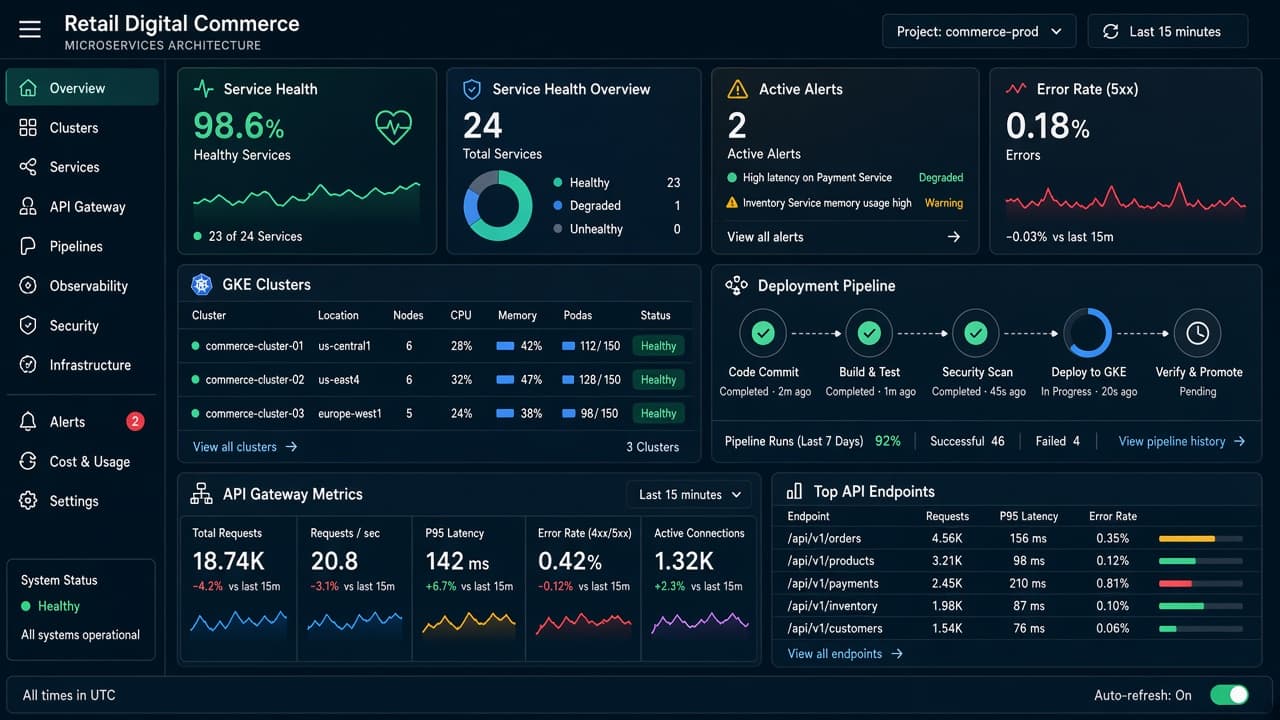Click the Active Connections 1.32K value
1280x720 pixels.
click(x=684, y=561)
